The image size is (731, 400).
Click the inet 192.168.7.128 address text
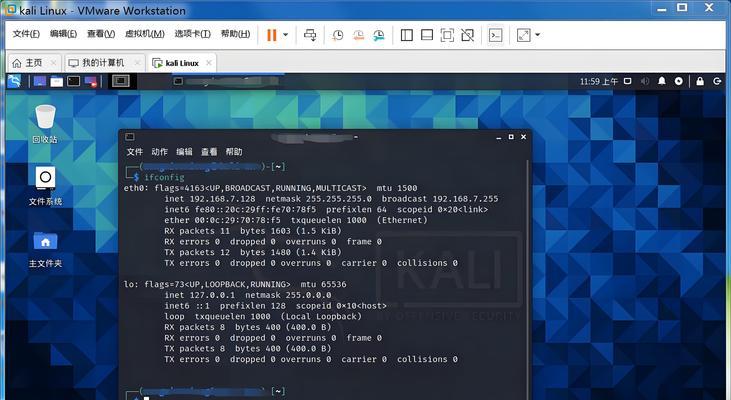click(x=210, y=199)
